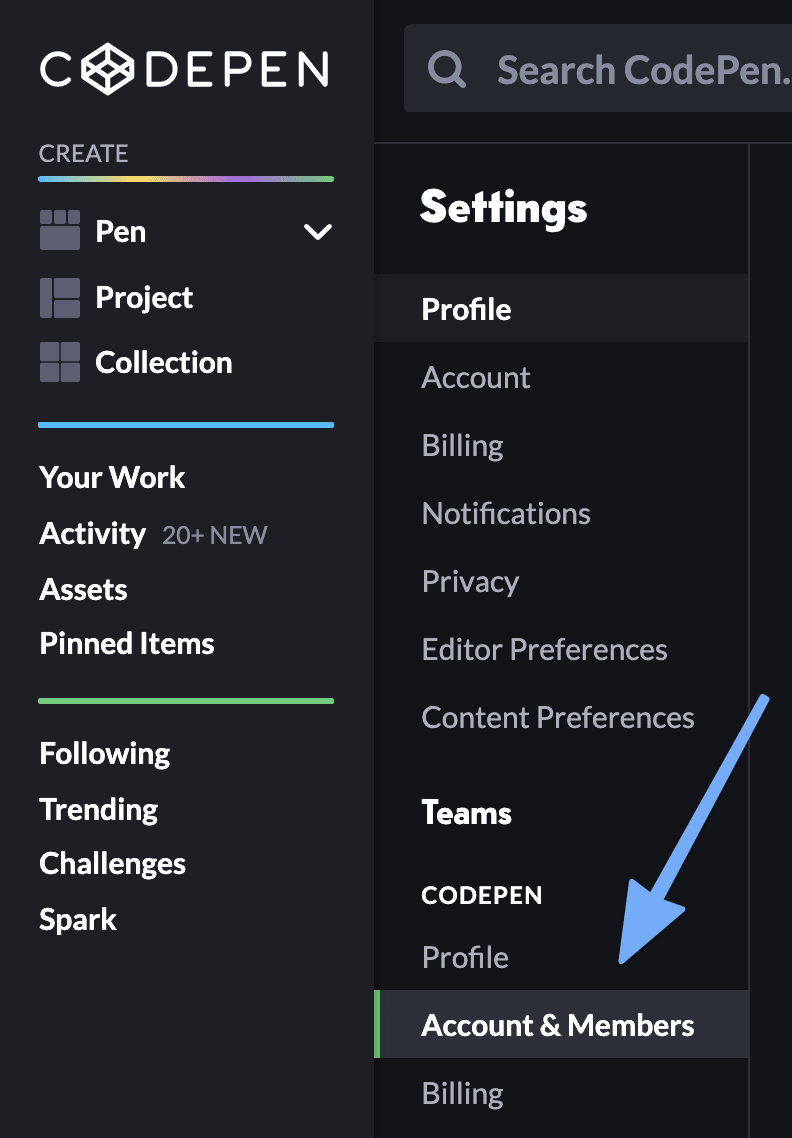
Task: Click the search magnifying glass icon
Action: point(446,68)
